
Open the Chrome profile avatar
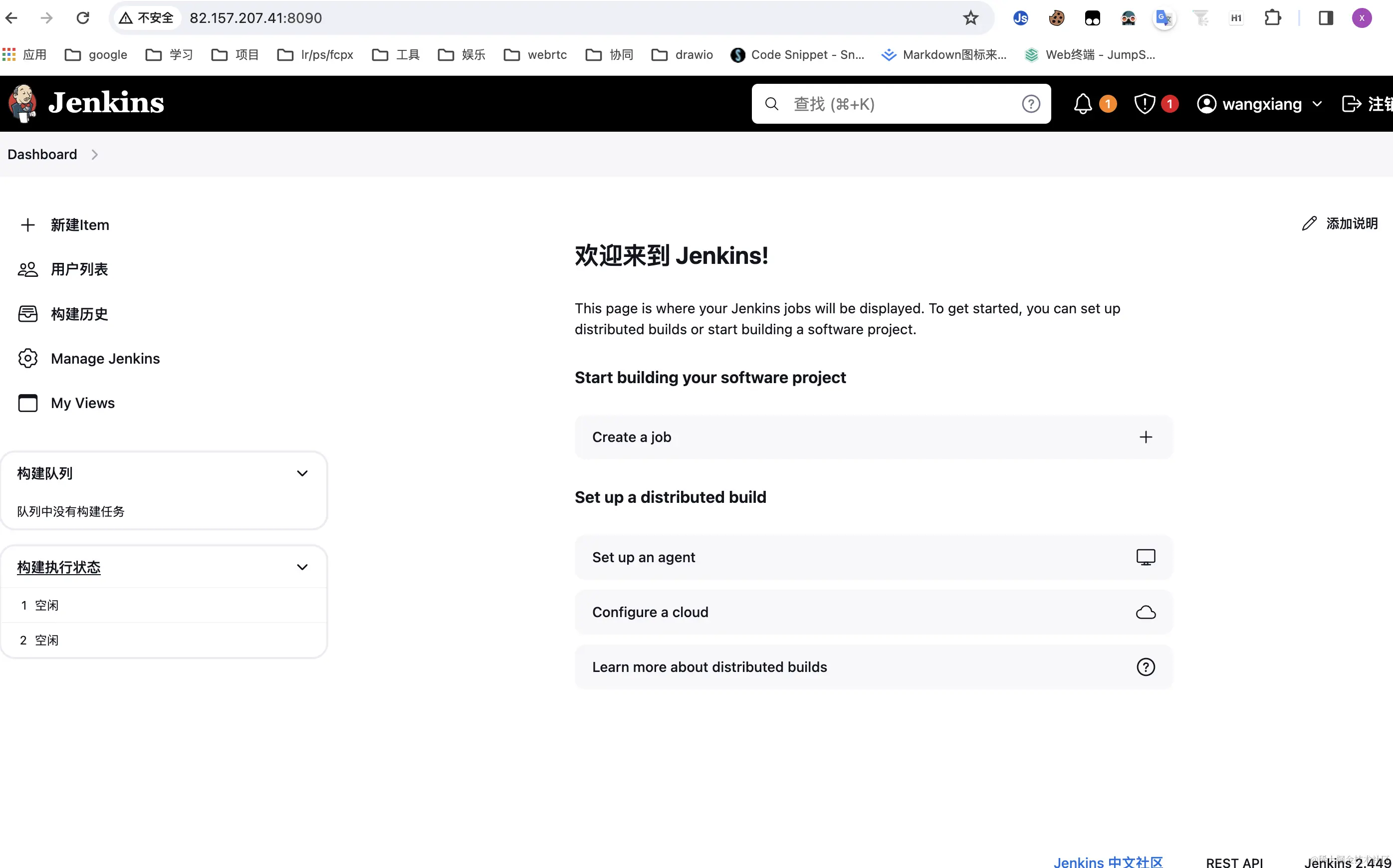click(x=1362, y=18)
